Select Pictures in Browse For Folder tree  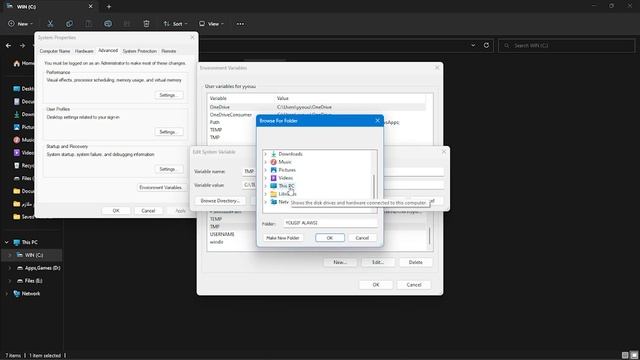(287, 170)
